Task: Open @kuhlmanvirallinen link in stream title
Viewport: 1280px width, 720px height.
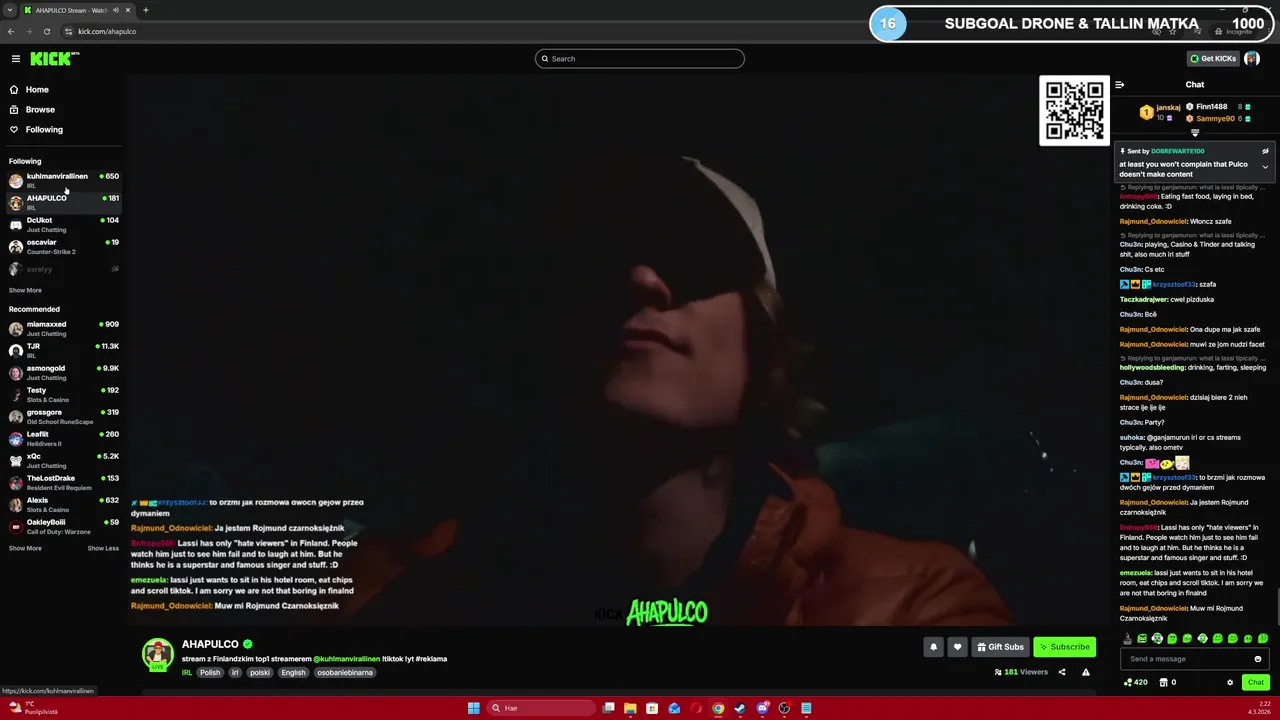Action: tap(346, 659)
